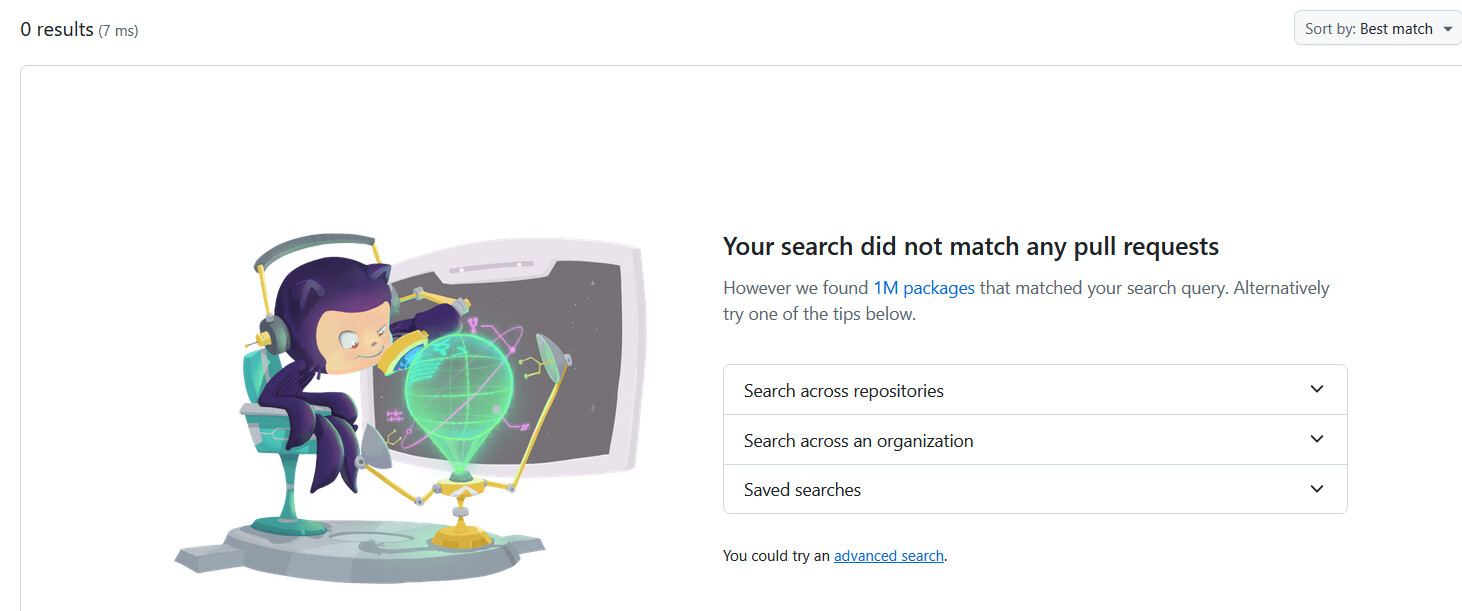
Task: Expand the Search across repositories tip
Action: click(x=1035, y=390)
